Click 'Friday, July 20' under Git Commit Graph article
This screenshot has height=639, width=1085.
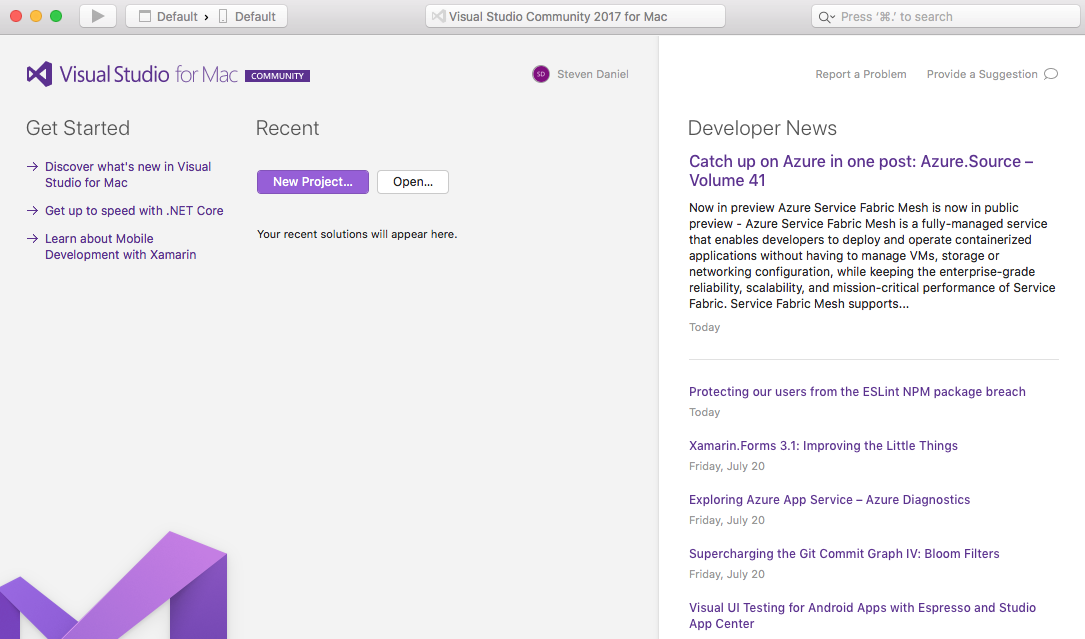point(727,575)
